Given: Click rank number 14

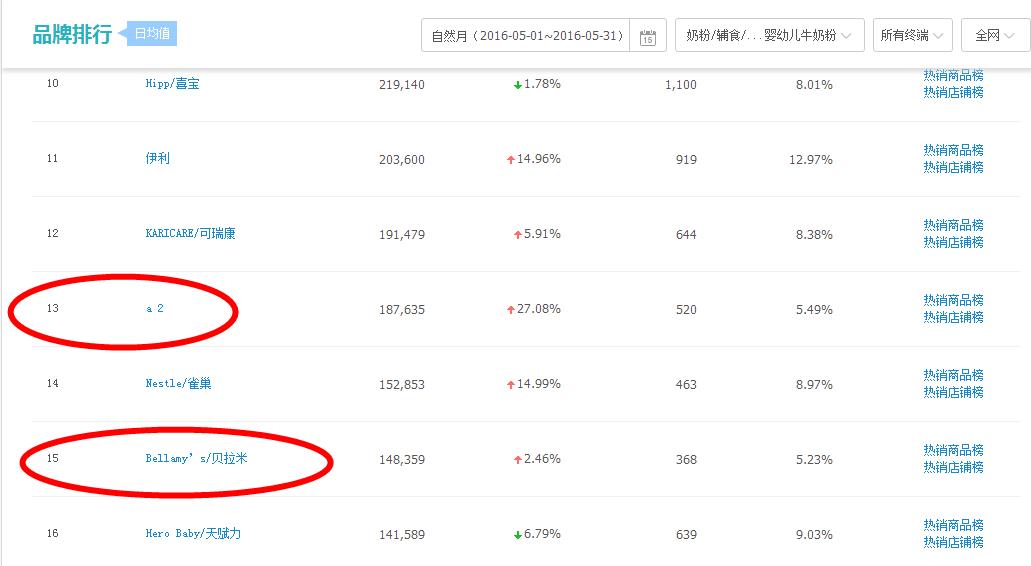Looking at the screenshot, I should [x=53, y=383].
